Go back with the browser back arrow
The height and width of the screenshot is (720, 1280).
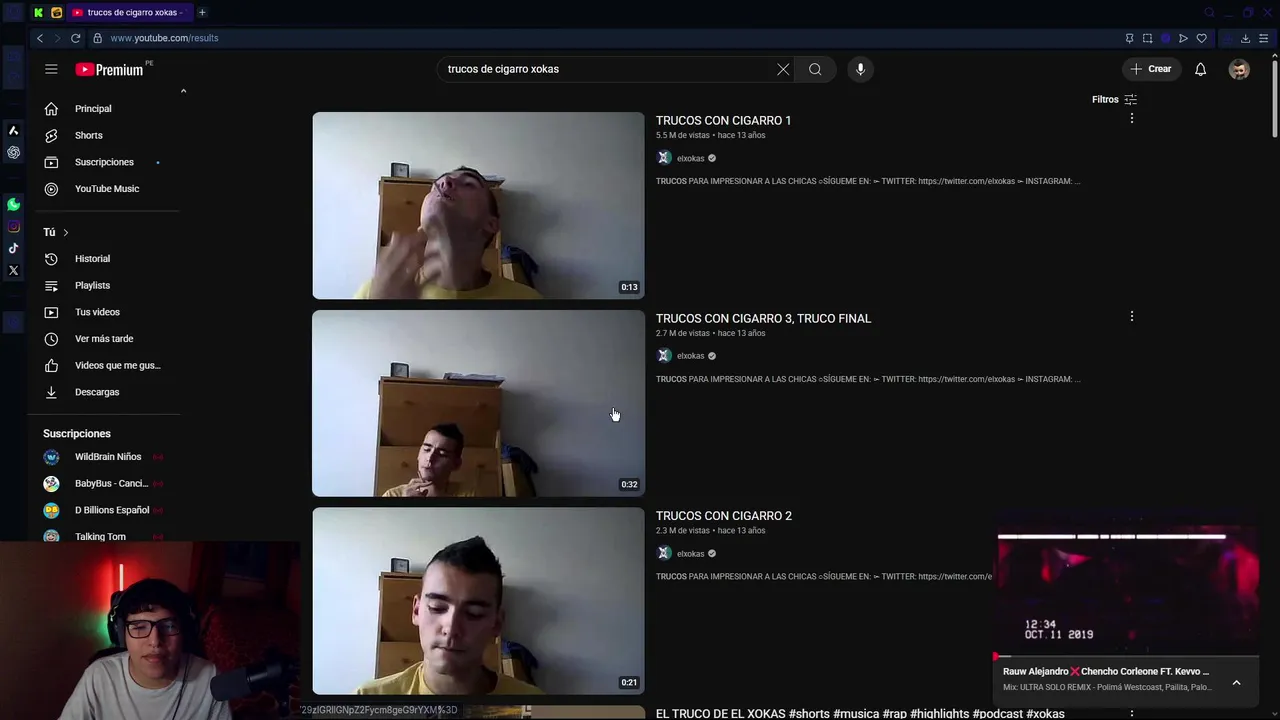pos(40,38)
